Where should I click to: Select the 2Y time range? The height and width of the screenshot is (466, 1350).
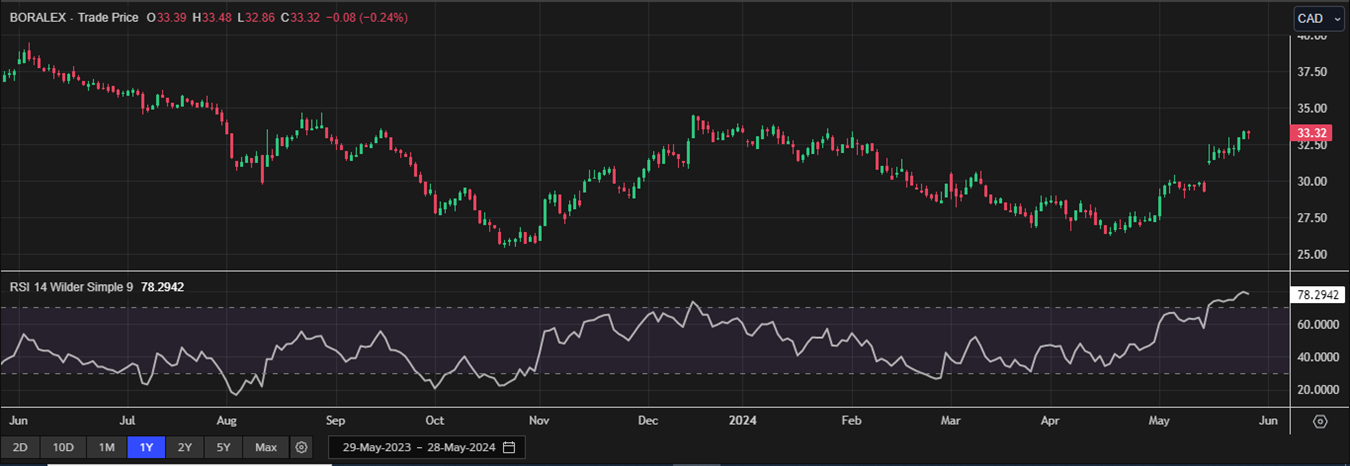185,447
